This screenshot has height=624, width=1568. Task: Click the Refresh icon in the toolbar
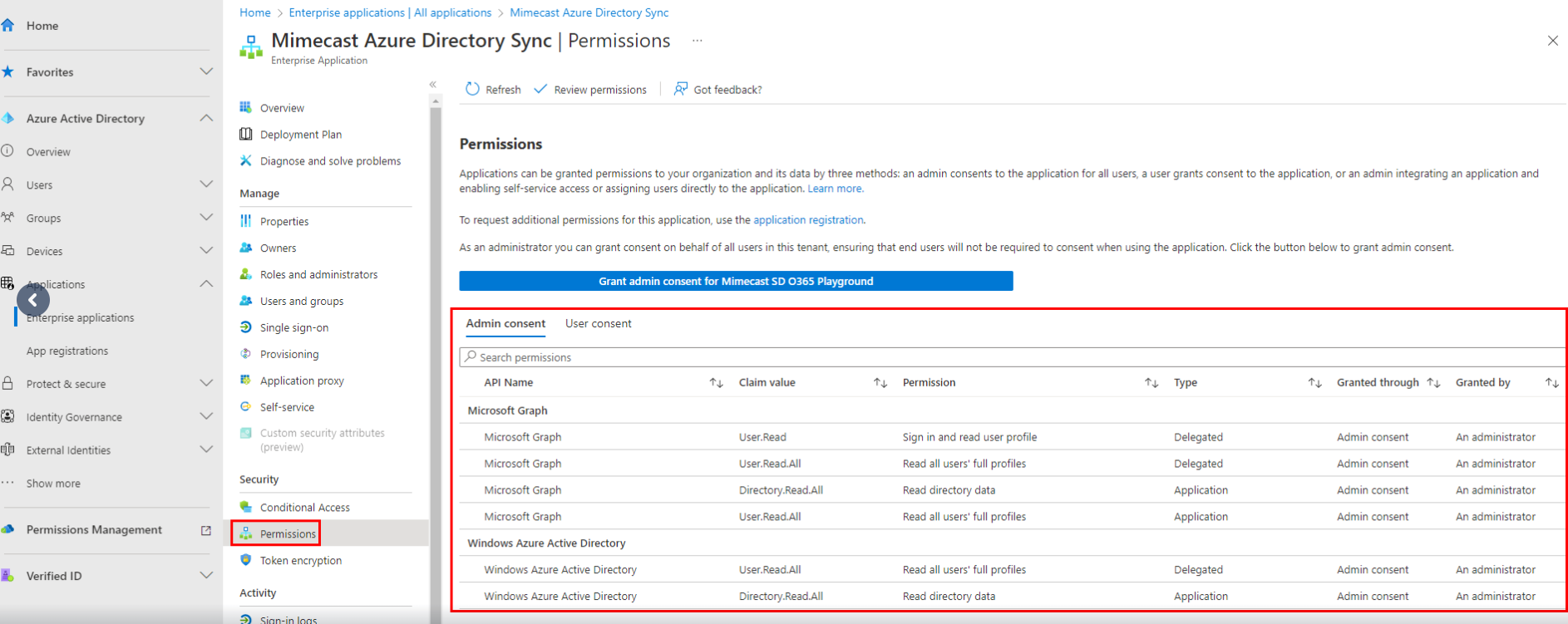[x=472, y=89]
